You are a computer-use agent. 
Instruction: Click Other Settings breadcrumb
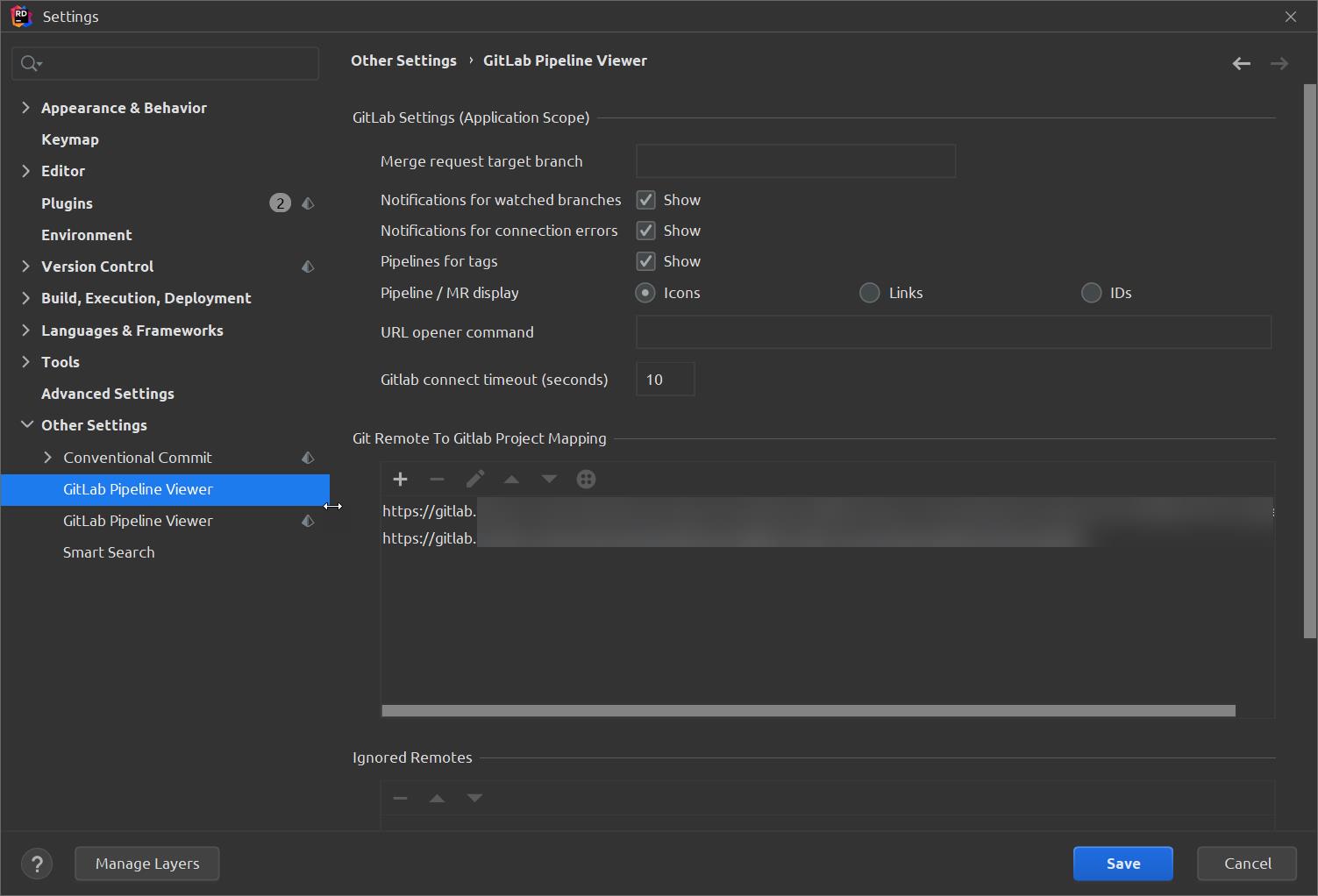403,60
